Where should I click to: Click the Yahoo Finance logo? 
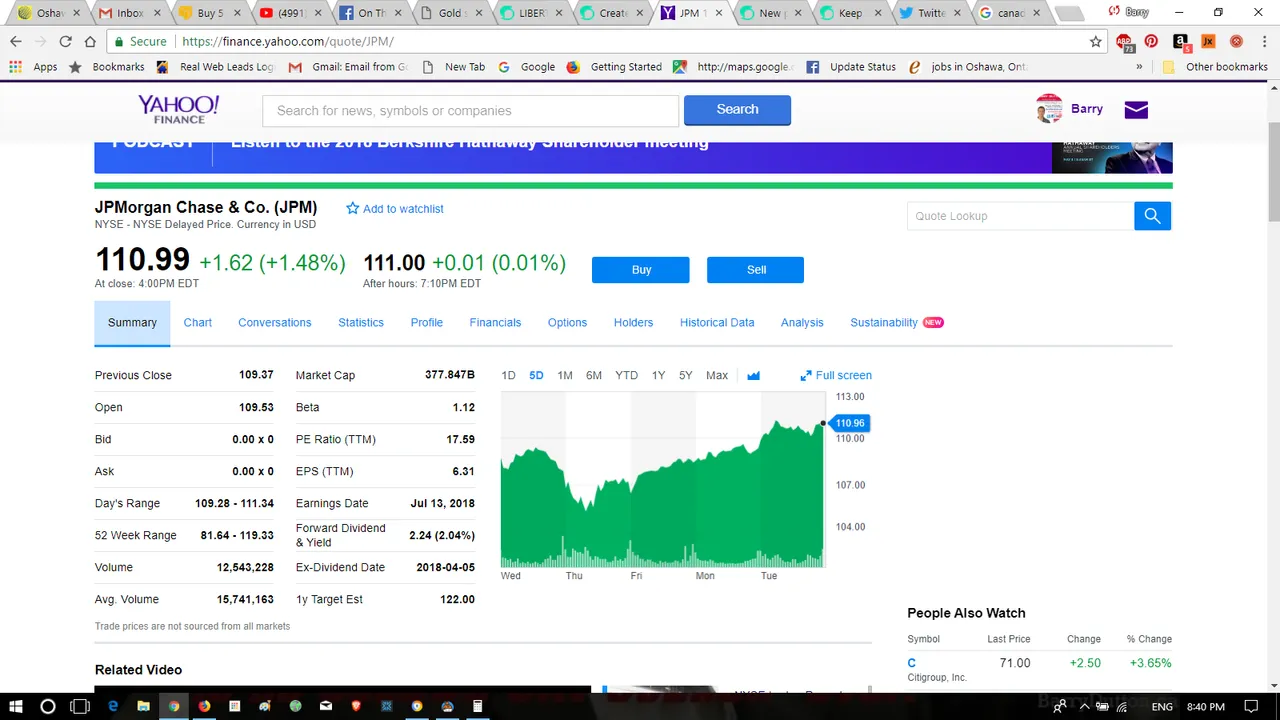(179, 109)
